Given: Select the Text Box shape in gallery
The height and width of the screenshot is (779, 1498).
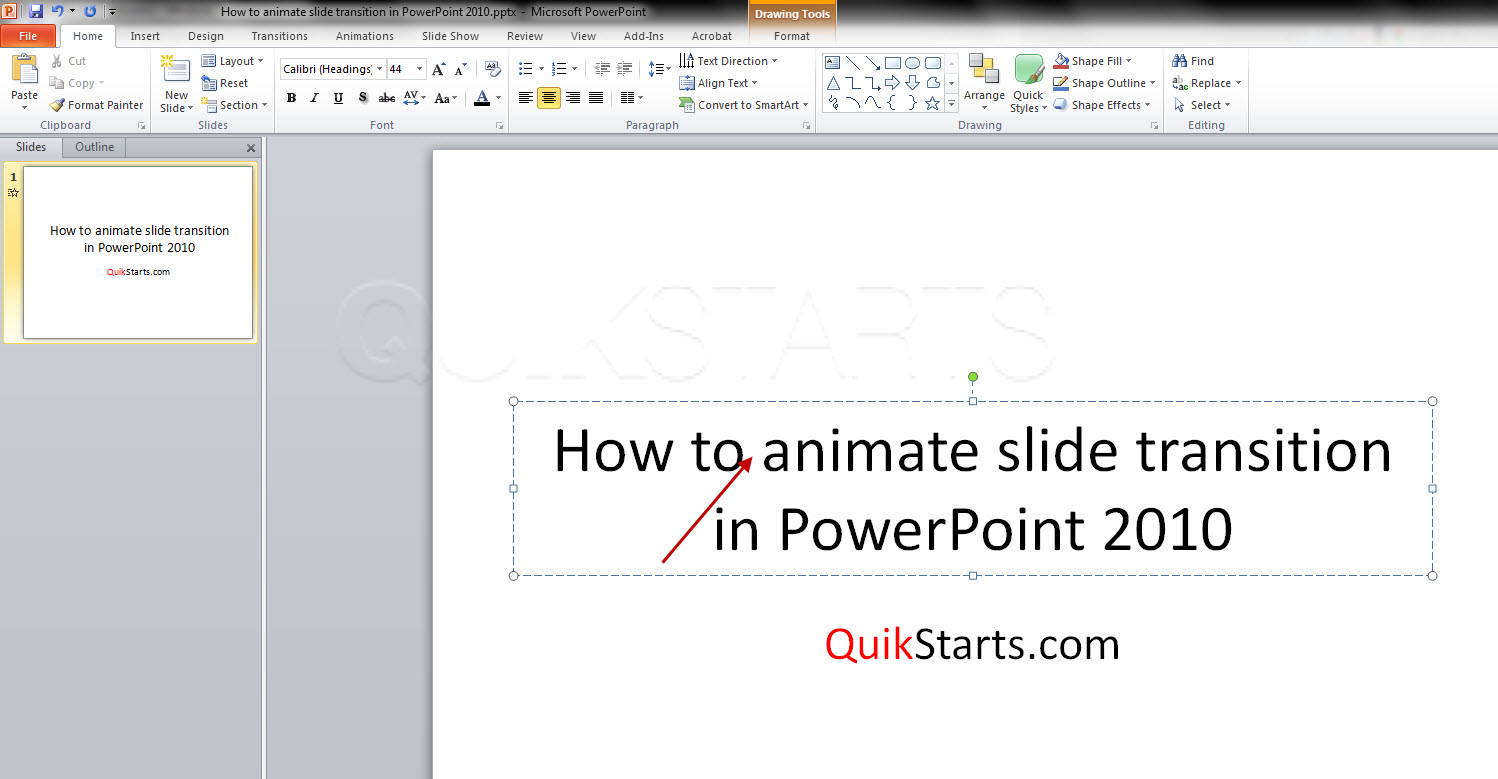Looking at the screenshot, I should tap(832, 62).
